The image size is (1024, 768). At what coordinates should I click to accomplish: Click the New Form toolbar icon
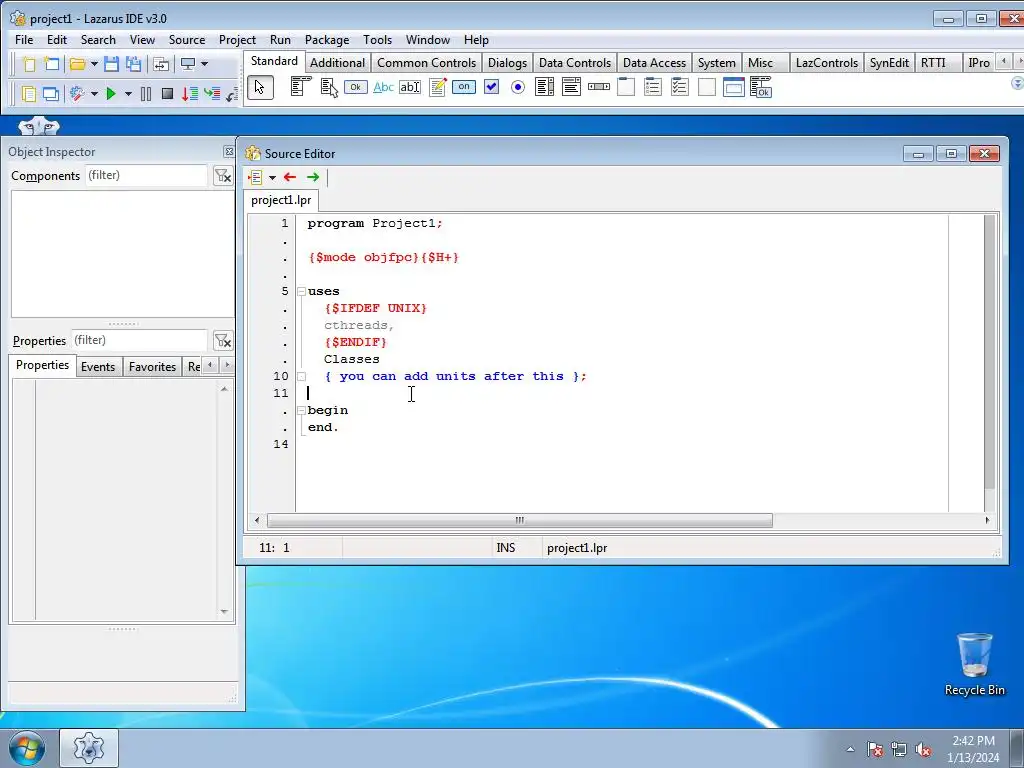51,64
